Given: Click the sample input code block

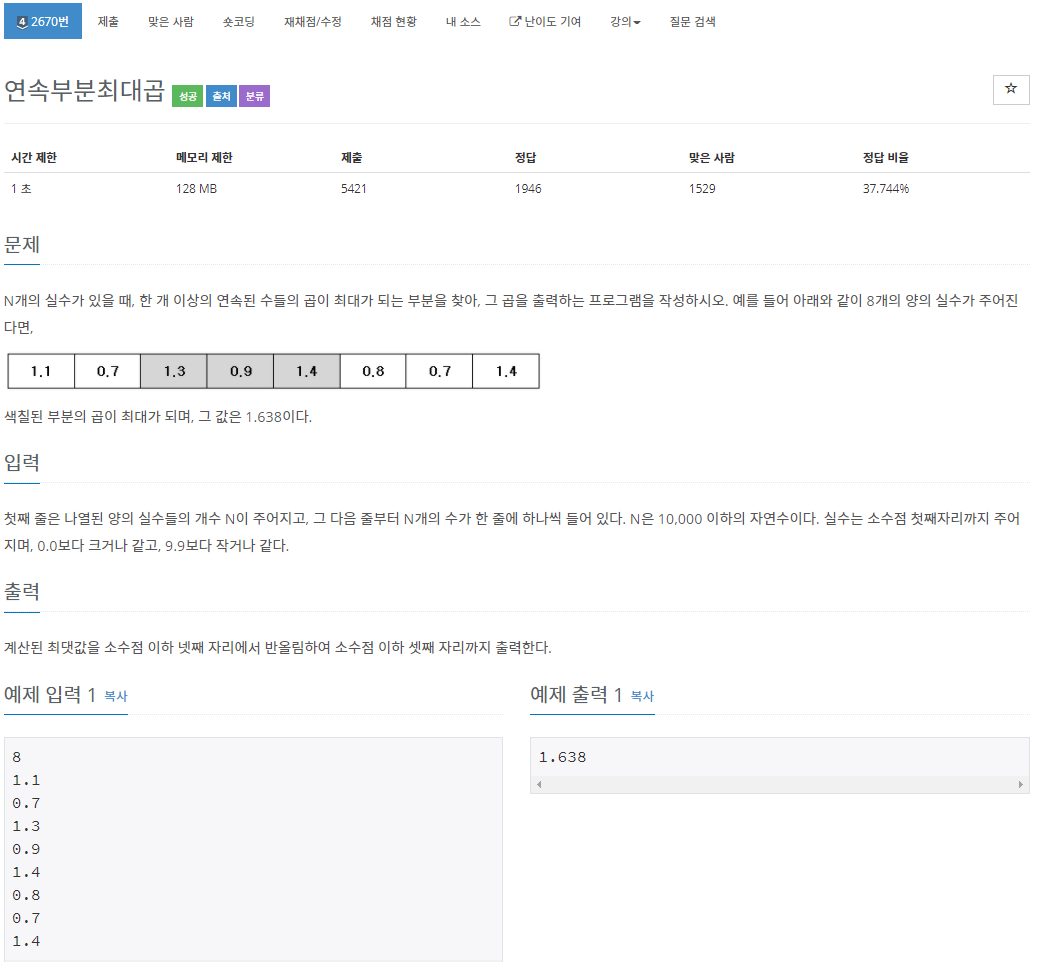Looking at the screenshot, I should coord(253,849).
